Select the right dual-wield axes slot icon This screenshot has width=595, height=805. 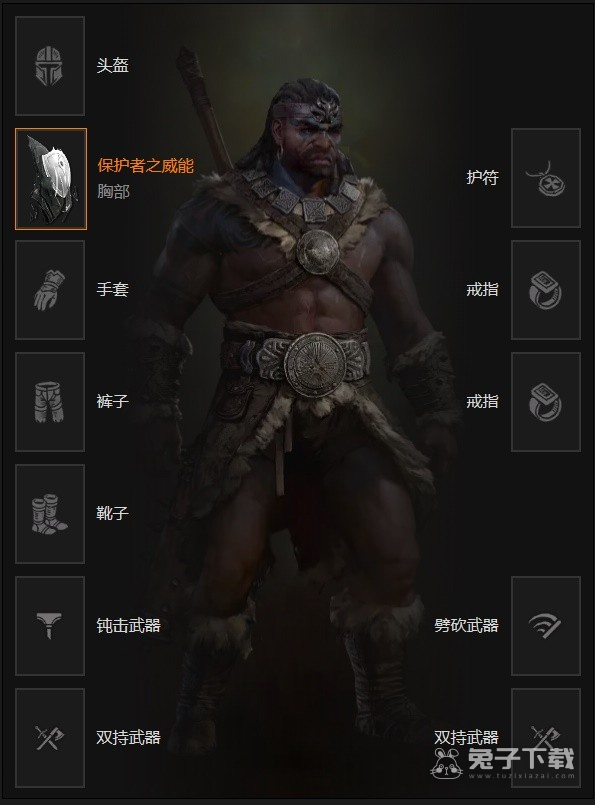(546, 738)
